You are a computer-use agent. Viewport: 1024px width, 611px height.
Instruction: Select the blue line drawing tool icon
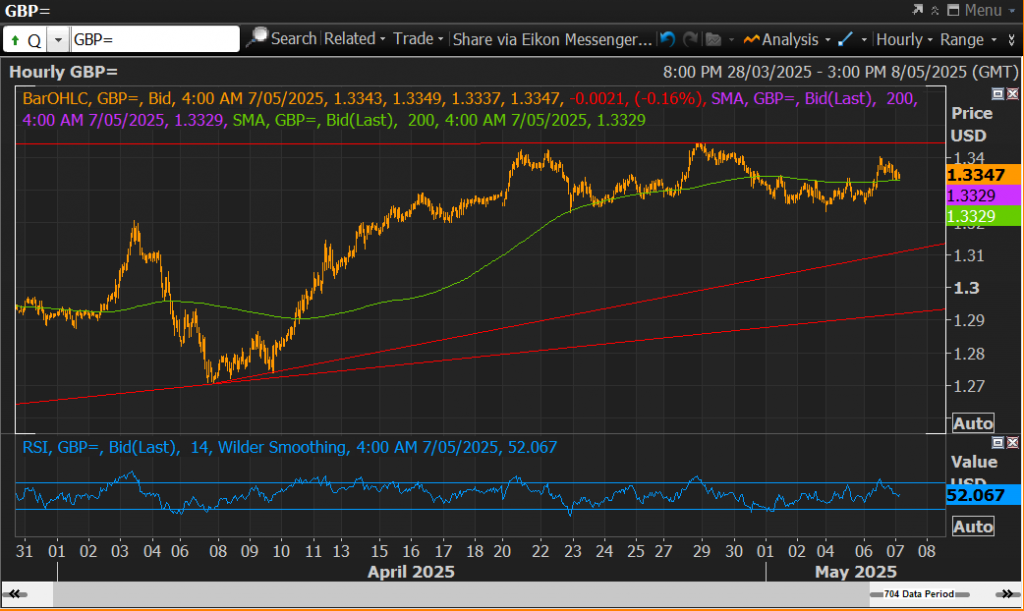point(845,39)
